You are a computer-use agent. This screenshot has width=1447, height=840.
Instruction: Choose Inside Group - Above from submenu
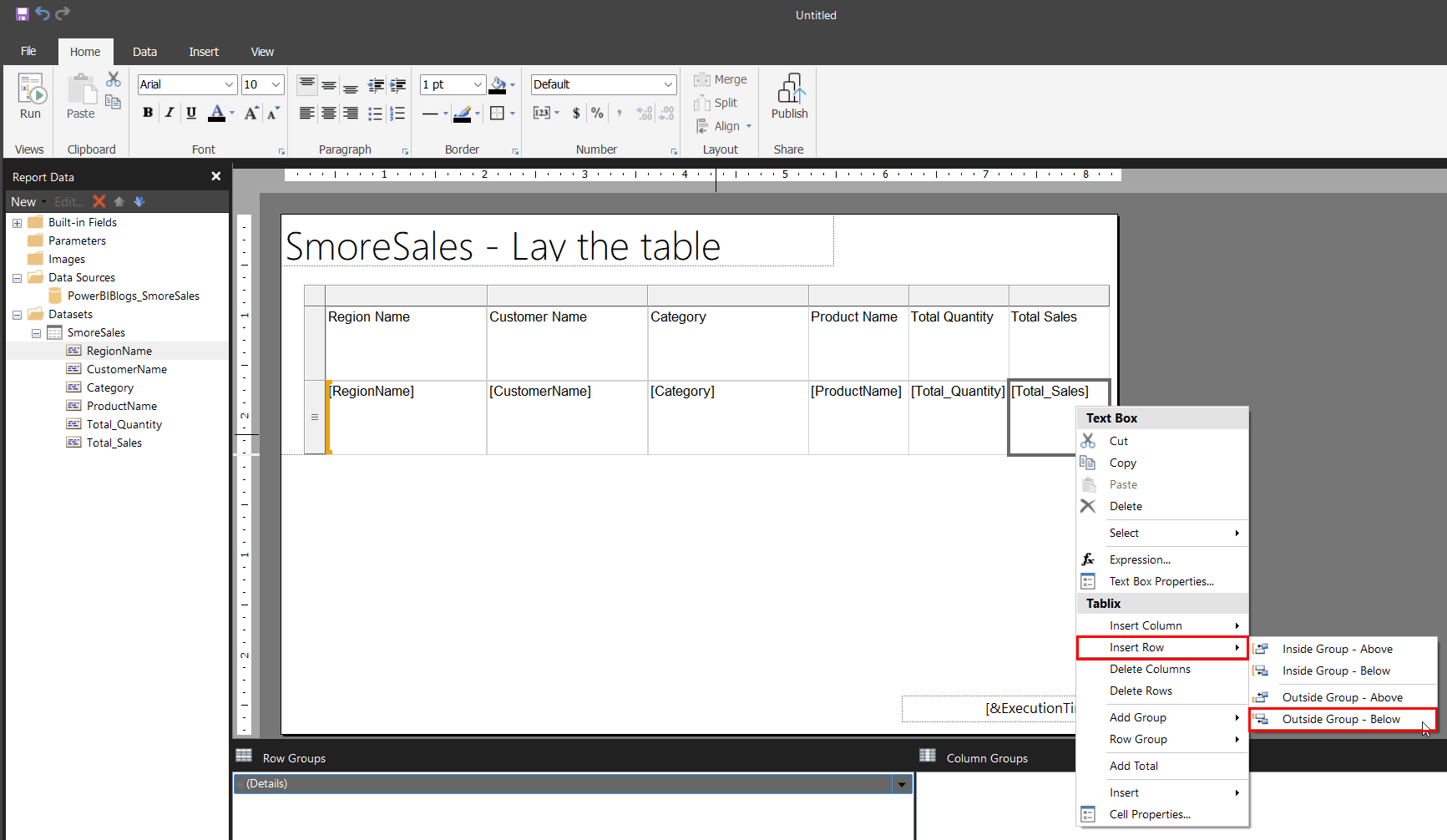[1343, 649]
